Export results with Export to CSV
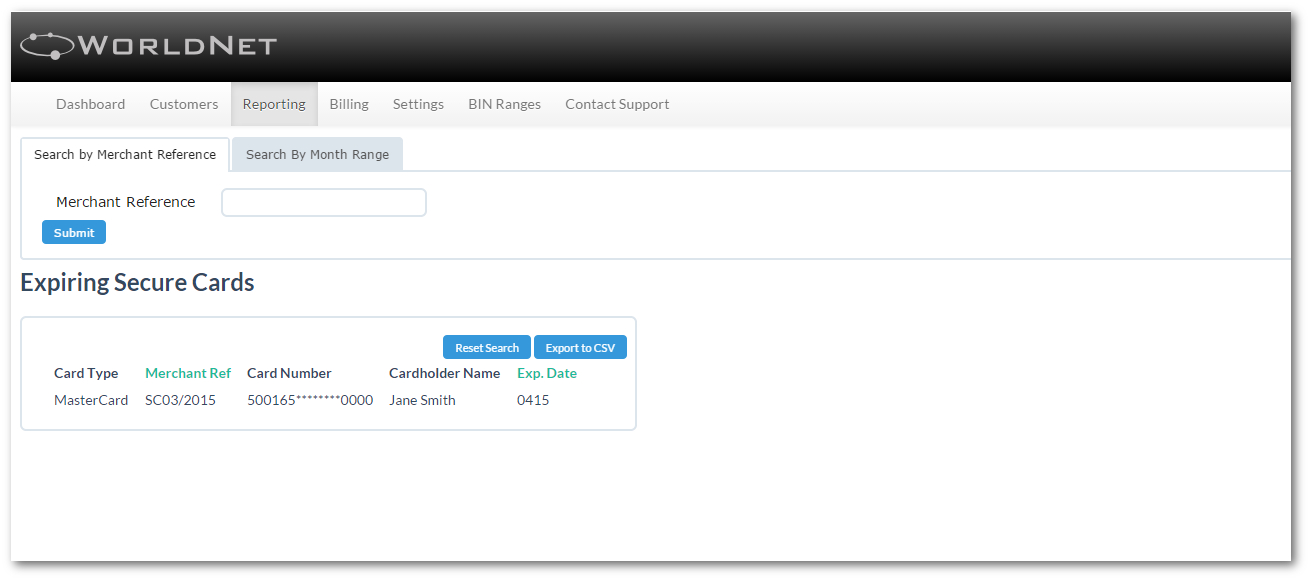Viewport: 1310px width, 580px height. point(580,348)
